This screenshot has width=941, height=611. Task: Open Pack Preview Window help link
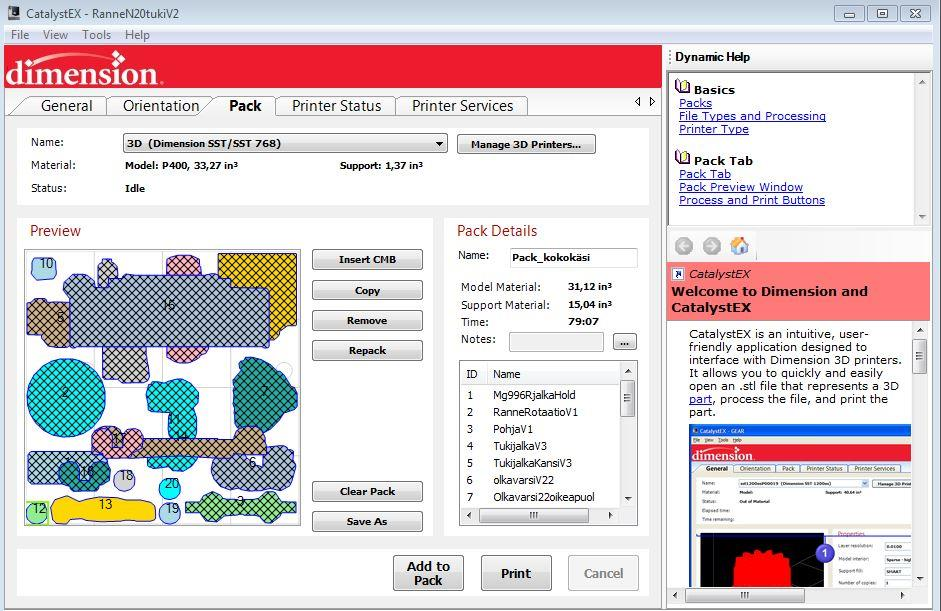coord(741,187)
